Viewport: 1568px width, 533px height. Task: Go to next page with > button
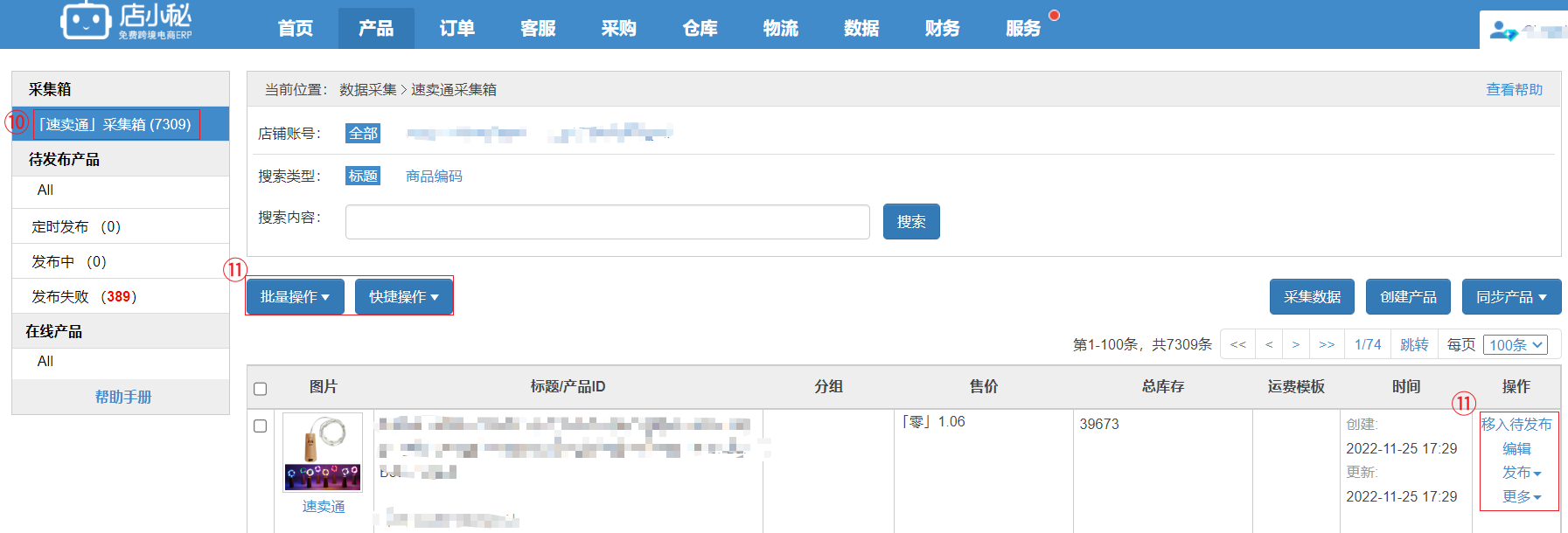(1296, 344)
